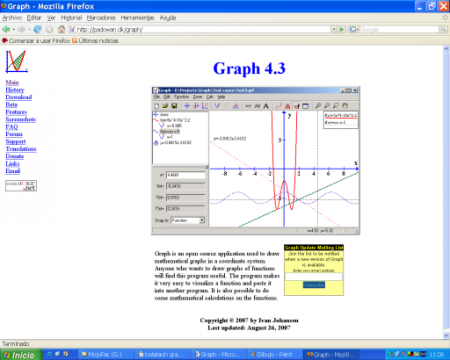Image resolution: width=450 pixels, height=360 pixels.
Task: Open the Marcadores menu
Action: (x=101, y=18)
